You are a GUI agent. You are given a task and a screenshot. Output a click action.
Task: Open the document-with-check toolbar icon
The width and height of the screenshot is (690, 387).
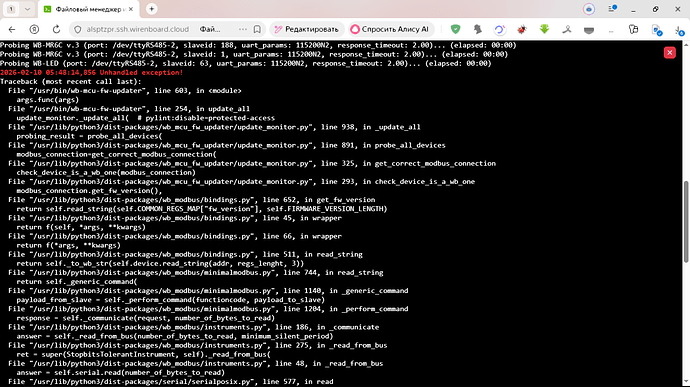657,30
